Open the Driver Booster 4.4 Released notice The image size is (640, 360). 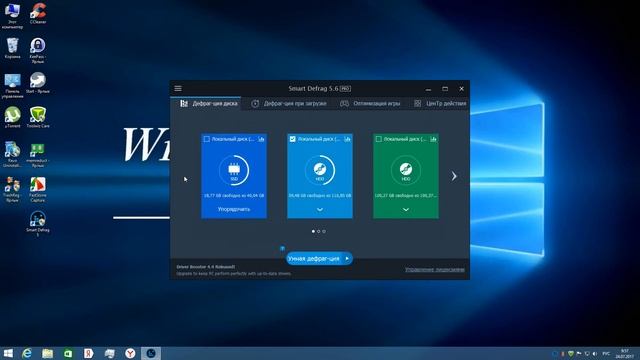click(206, 267)
